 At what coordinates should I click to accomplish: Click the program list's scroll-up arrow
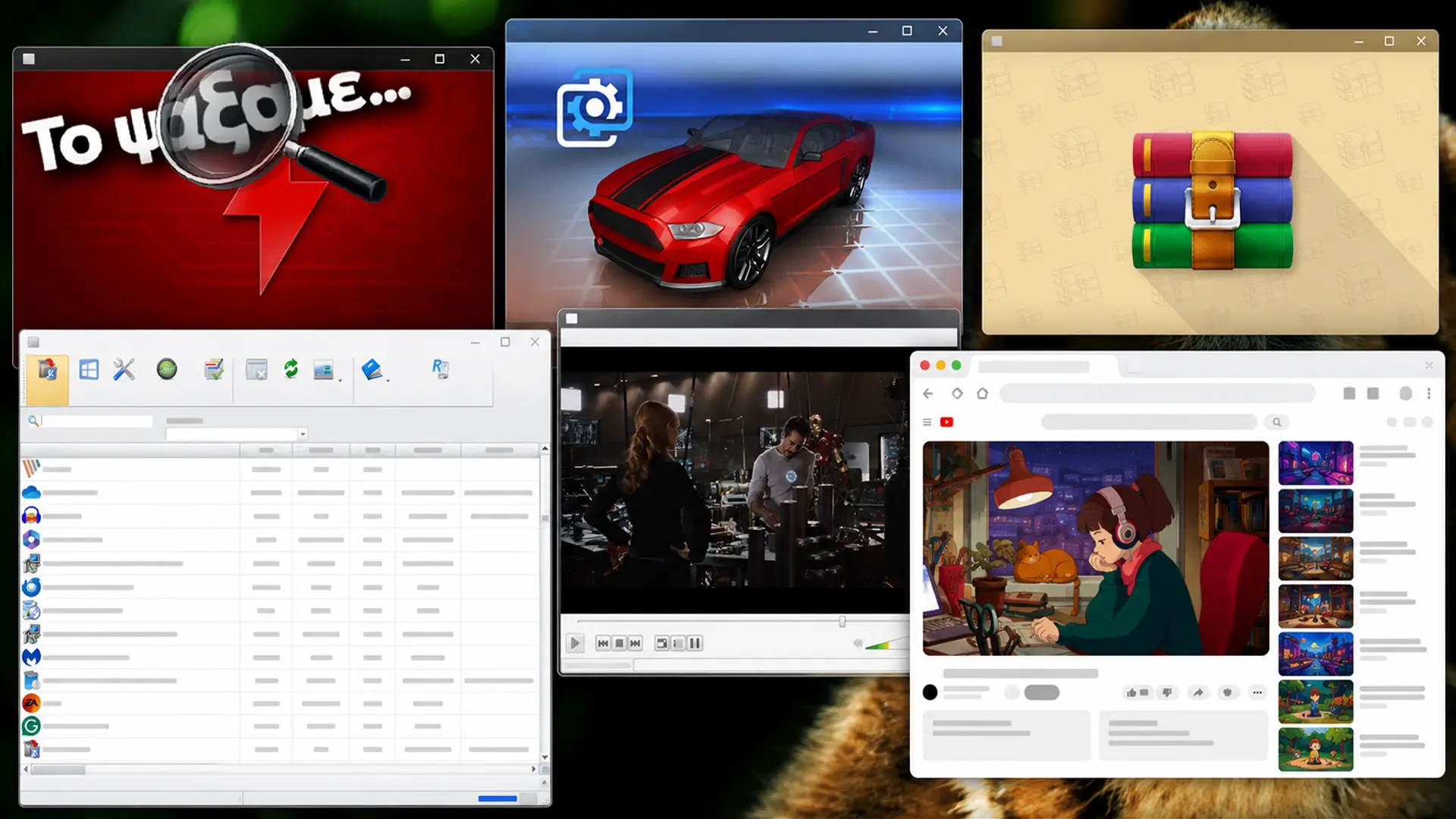(544, 450)
